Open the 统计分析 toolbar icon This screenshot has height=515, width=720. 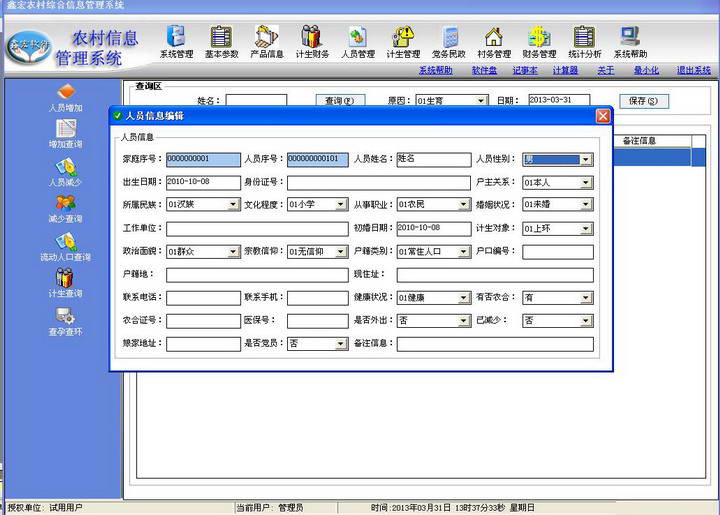point(585,42)
